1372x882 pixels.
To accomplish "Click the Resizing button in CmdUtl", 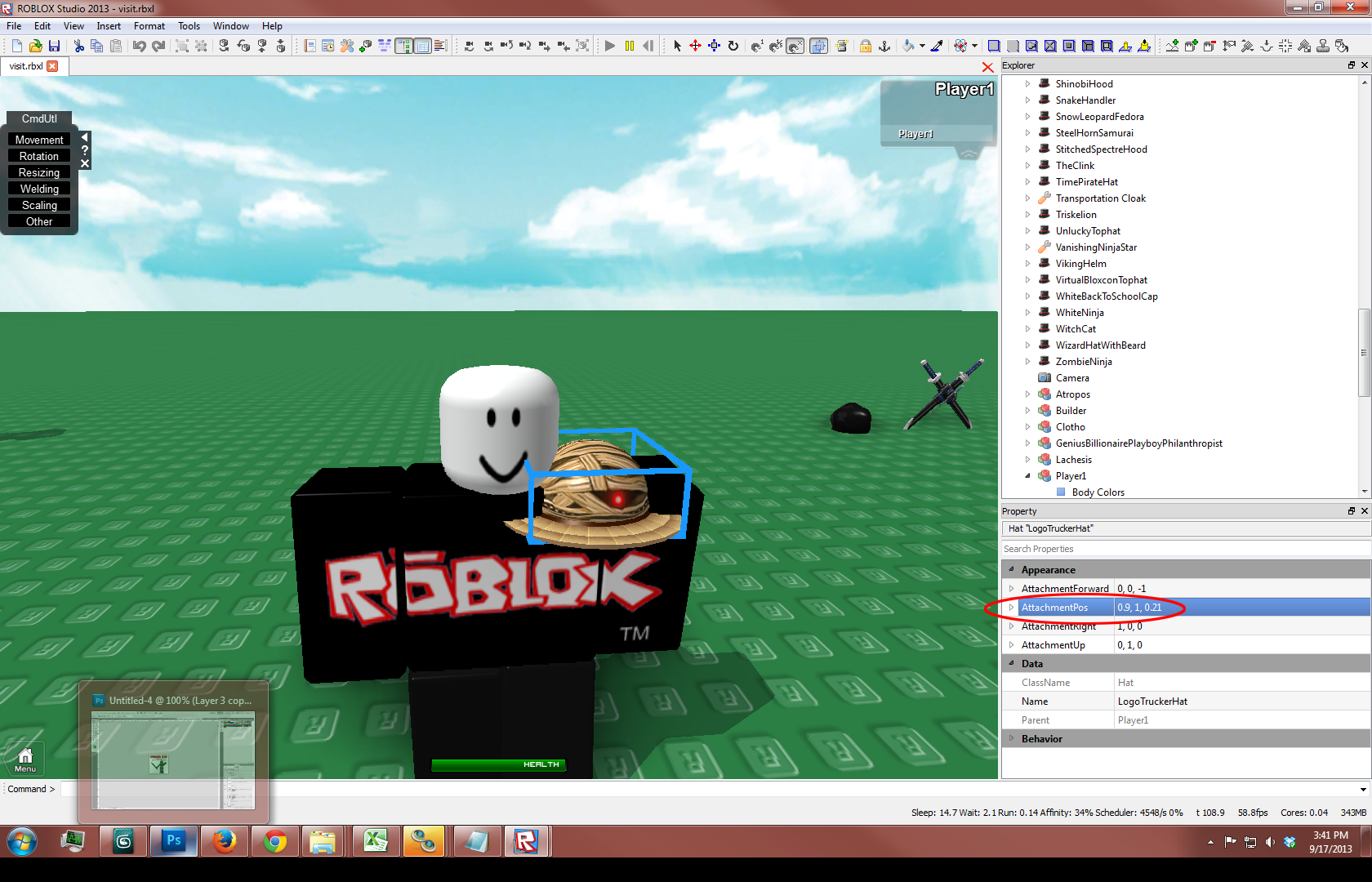I will (x=39, y=172).
